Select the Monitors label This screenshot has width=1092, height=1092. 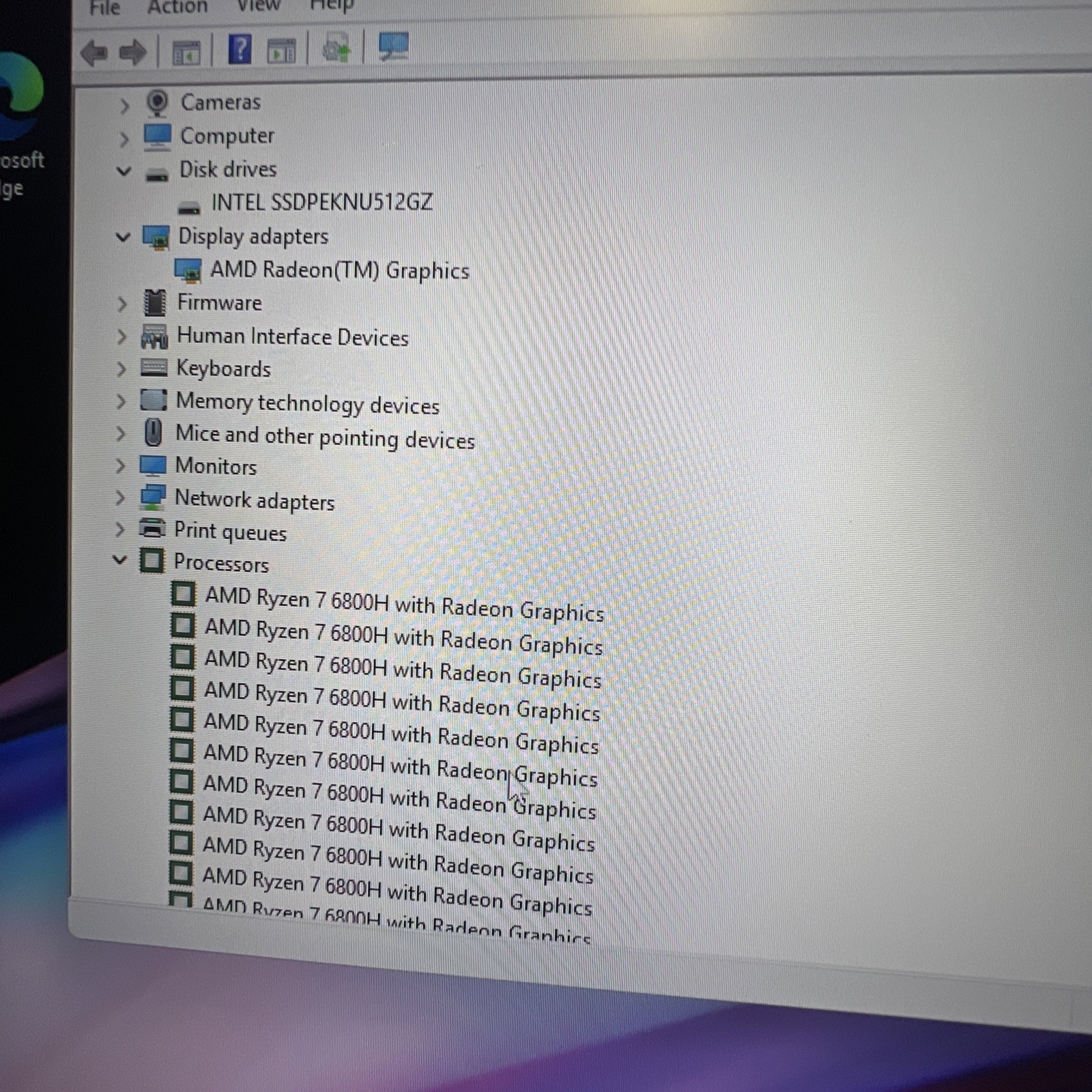click(x=216, y=466)
